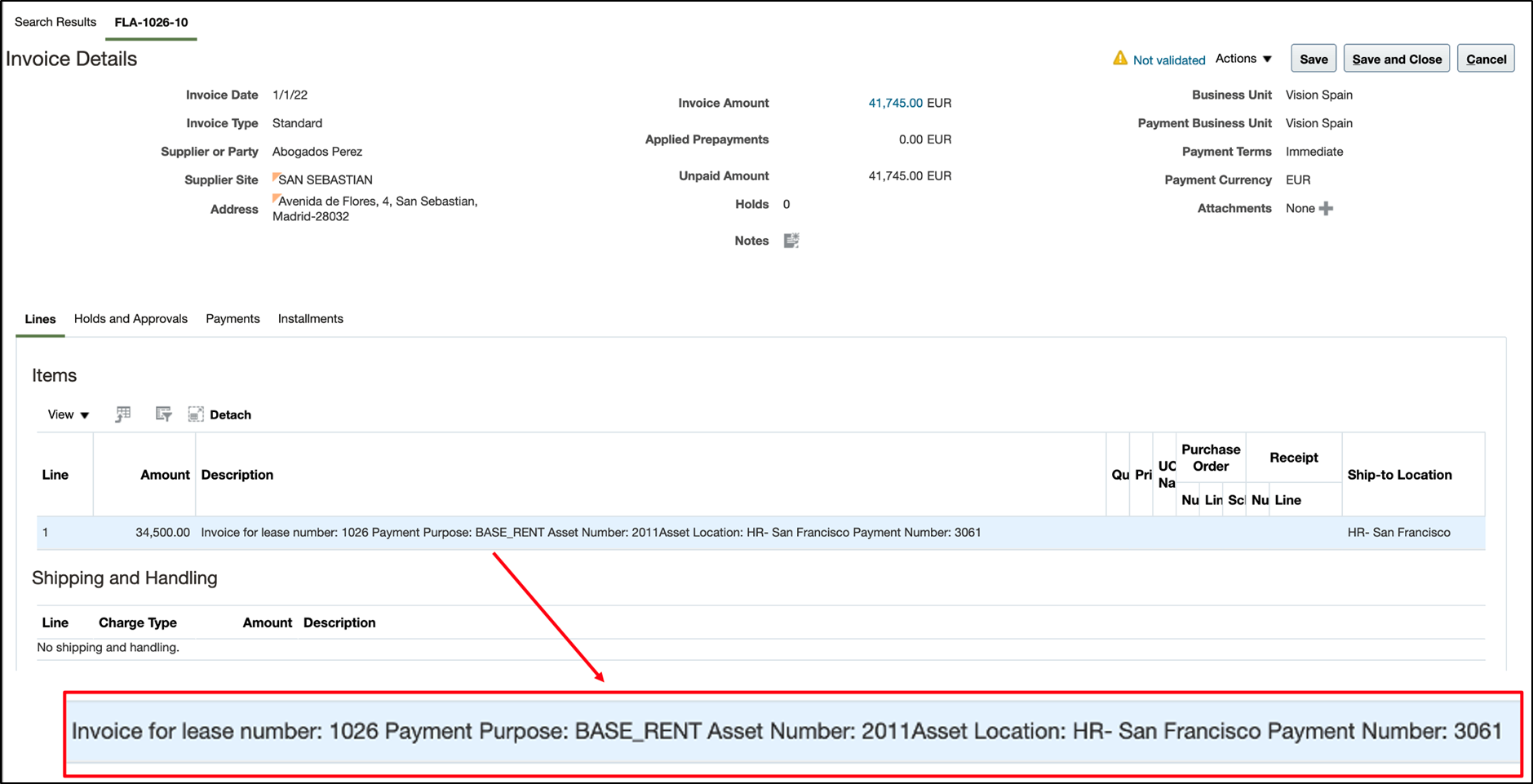The height and width of the screenshot is (784, 1533).
Task: Click the Payment Currency EUR value
Action: coord(1298,179)
